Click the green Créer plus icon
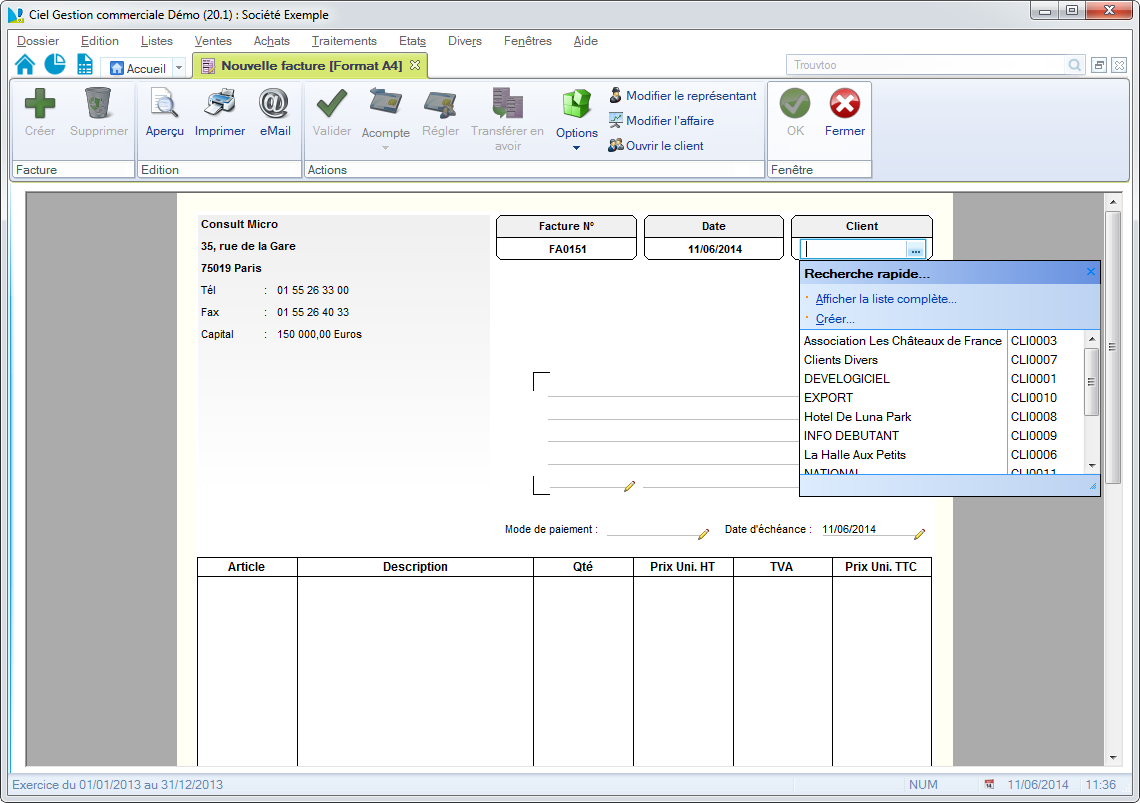This screenshot has height=803, width=1140. 40,104
